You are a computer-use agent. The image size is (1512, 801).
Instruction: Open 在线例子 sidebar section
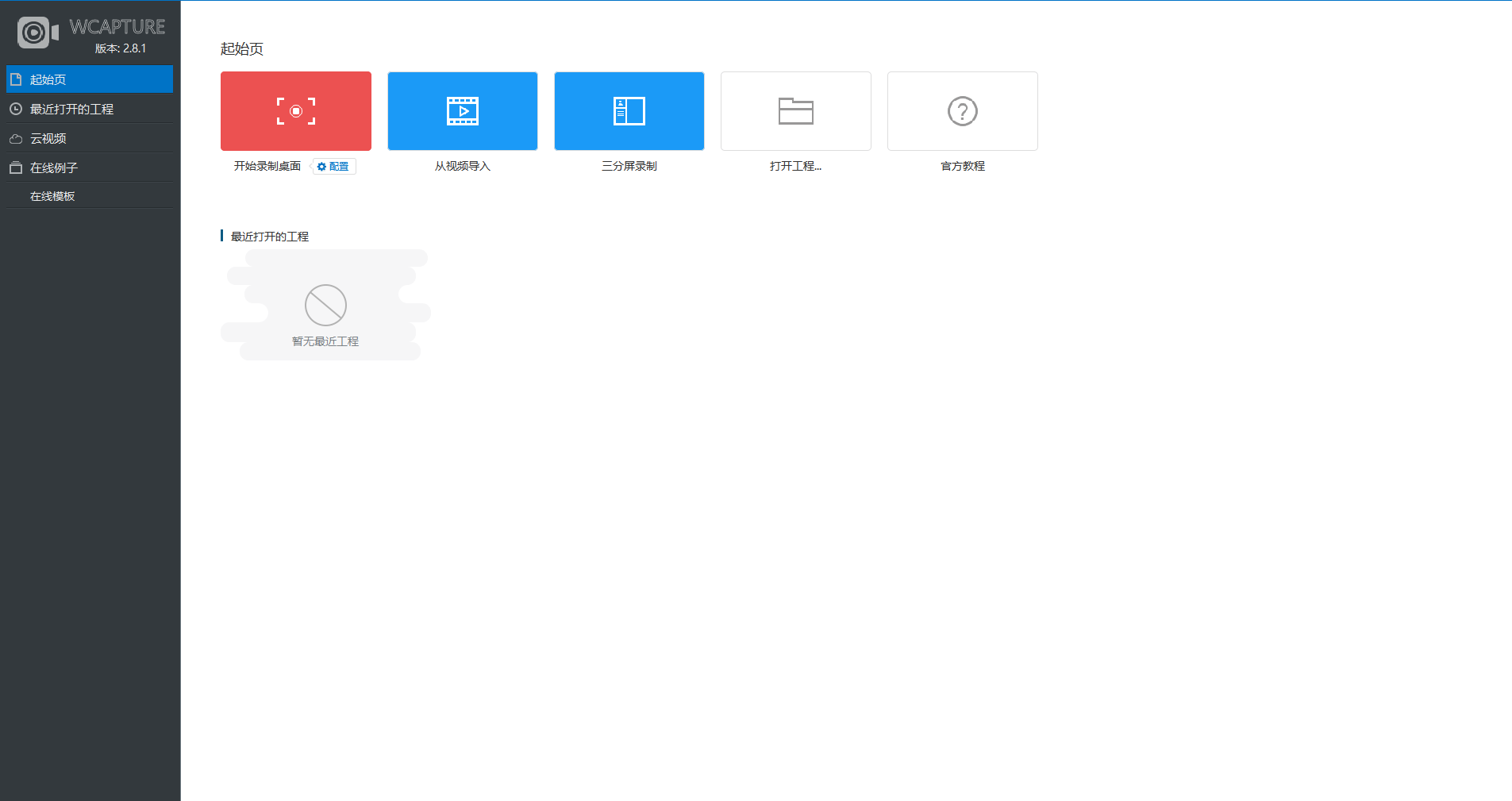point(90,168)
